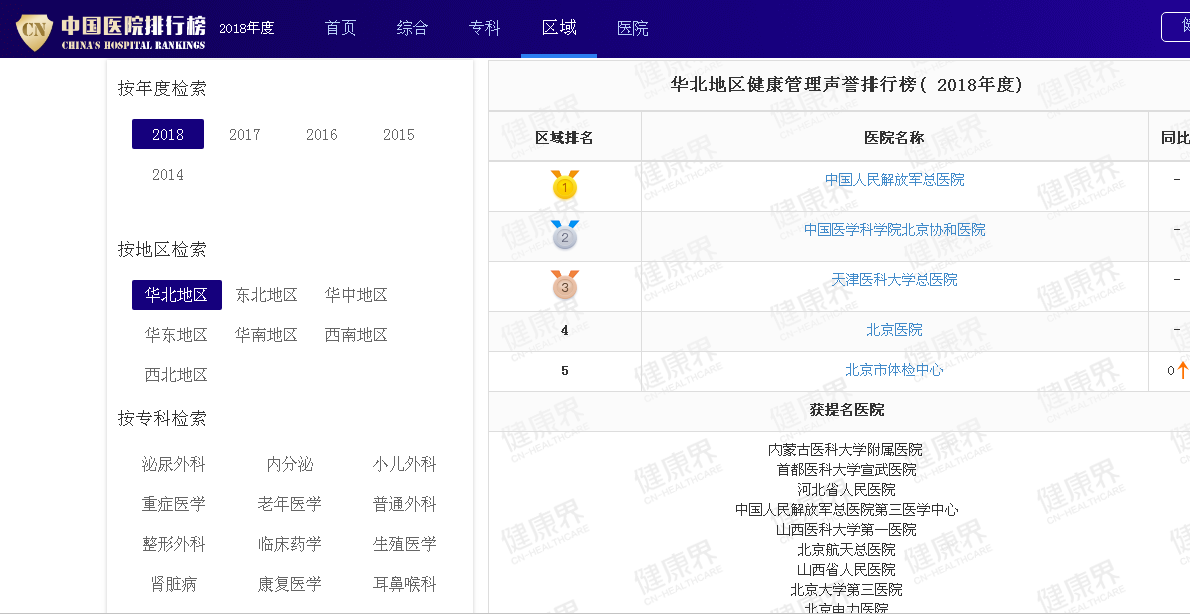This screenshot has width=1190, height=615.
Task: Click rank number 4 cell
Action: coord(565,330)
